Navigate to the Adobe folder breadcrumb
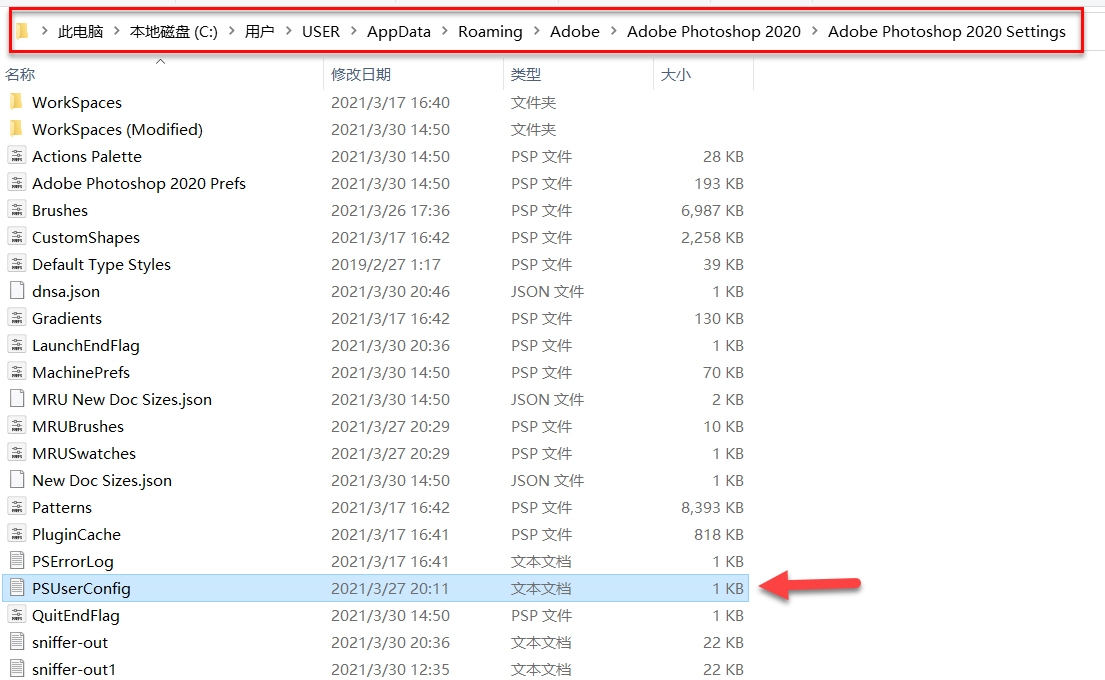This screenshot has width=1105, height=680. click(575, 32)
